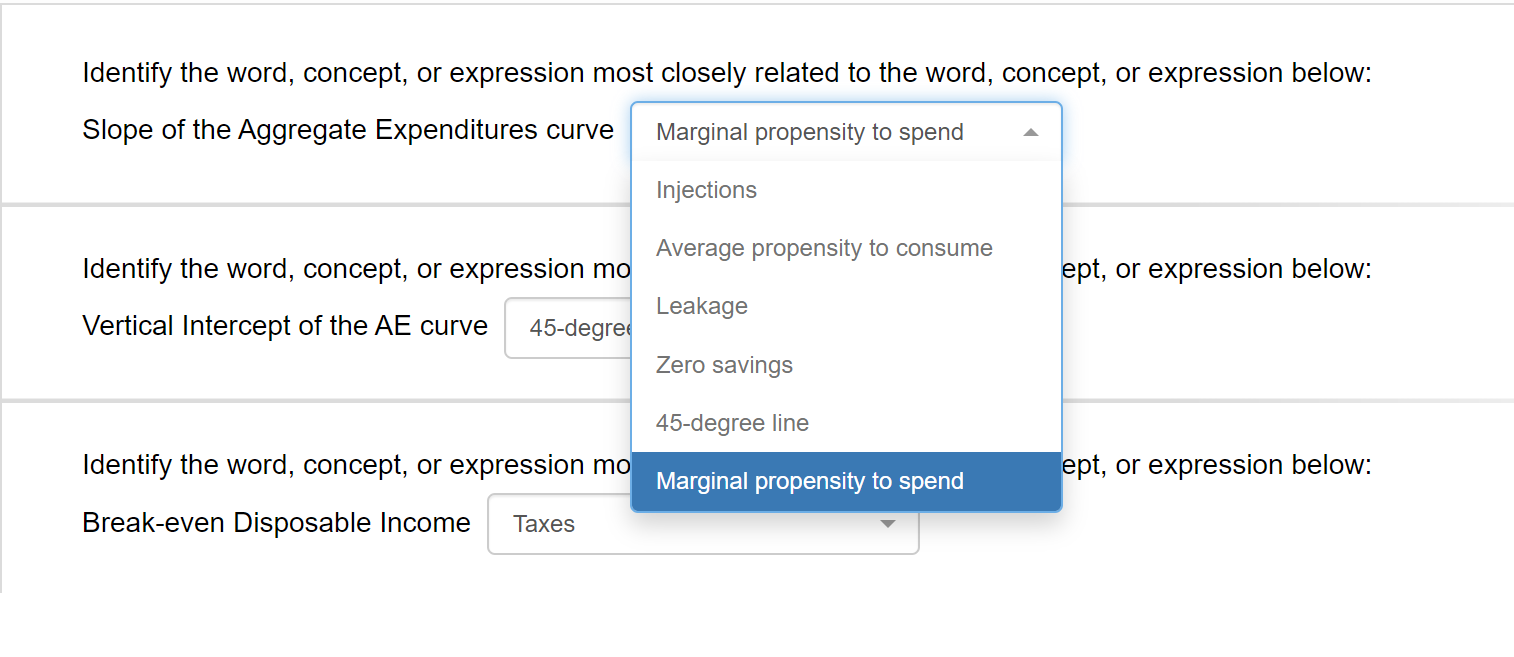This screenshot has height=657, width=1514.
Task: Click the first "Identify the word" question prompt
Action: click(728, 72)
